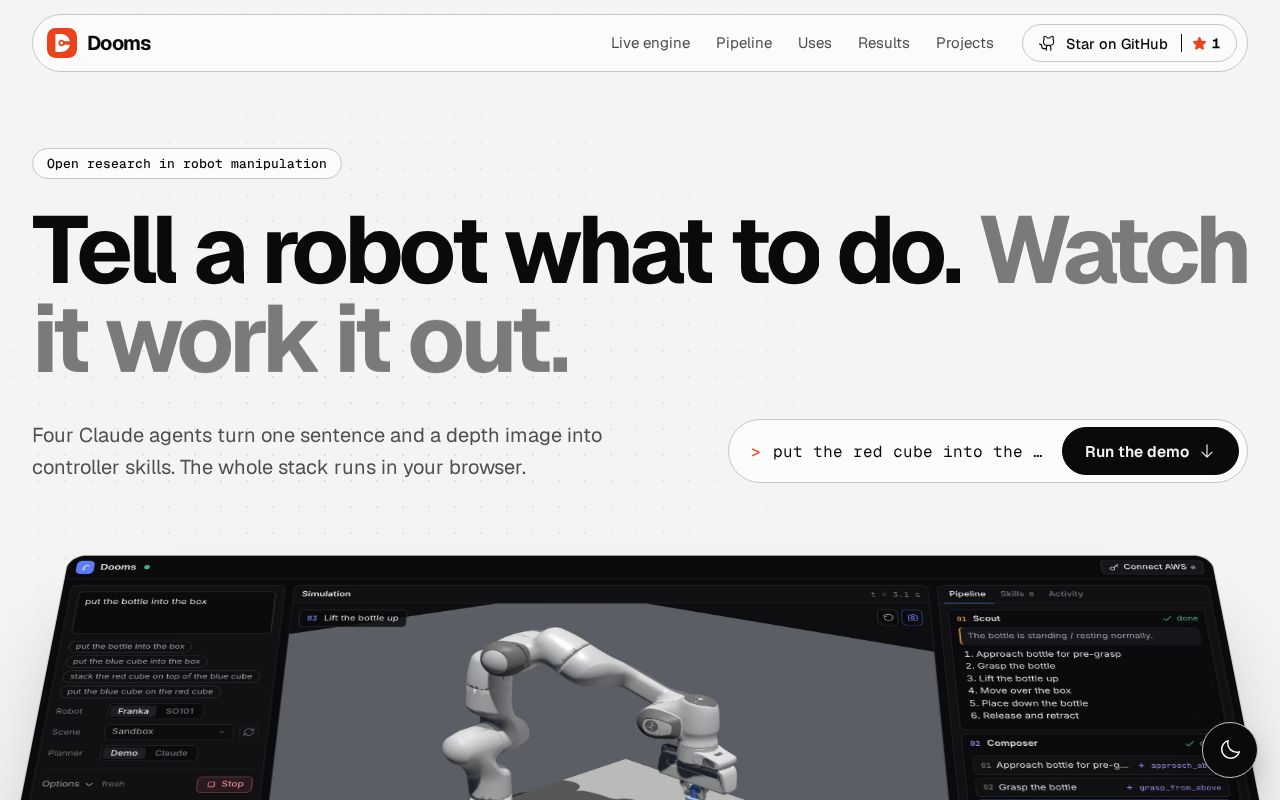Switch planner to Claude
Viewport: 1280px width, 800px height.
pos(171,753)
